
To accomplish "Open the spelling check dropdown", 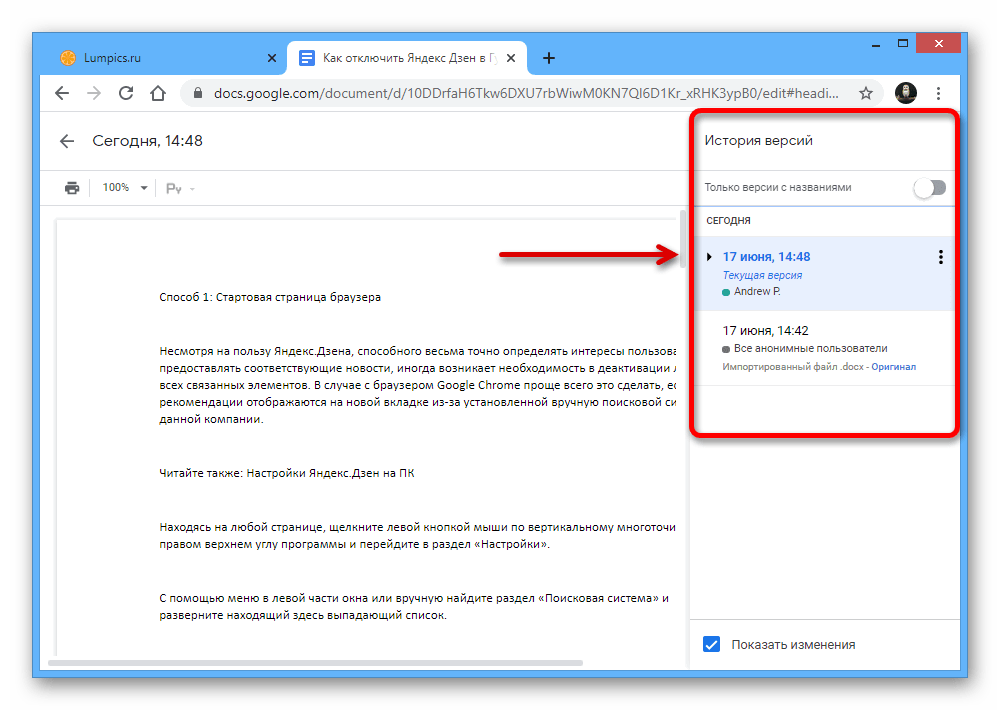I will 180,188.
